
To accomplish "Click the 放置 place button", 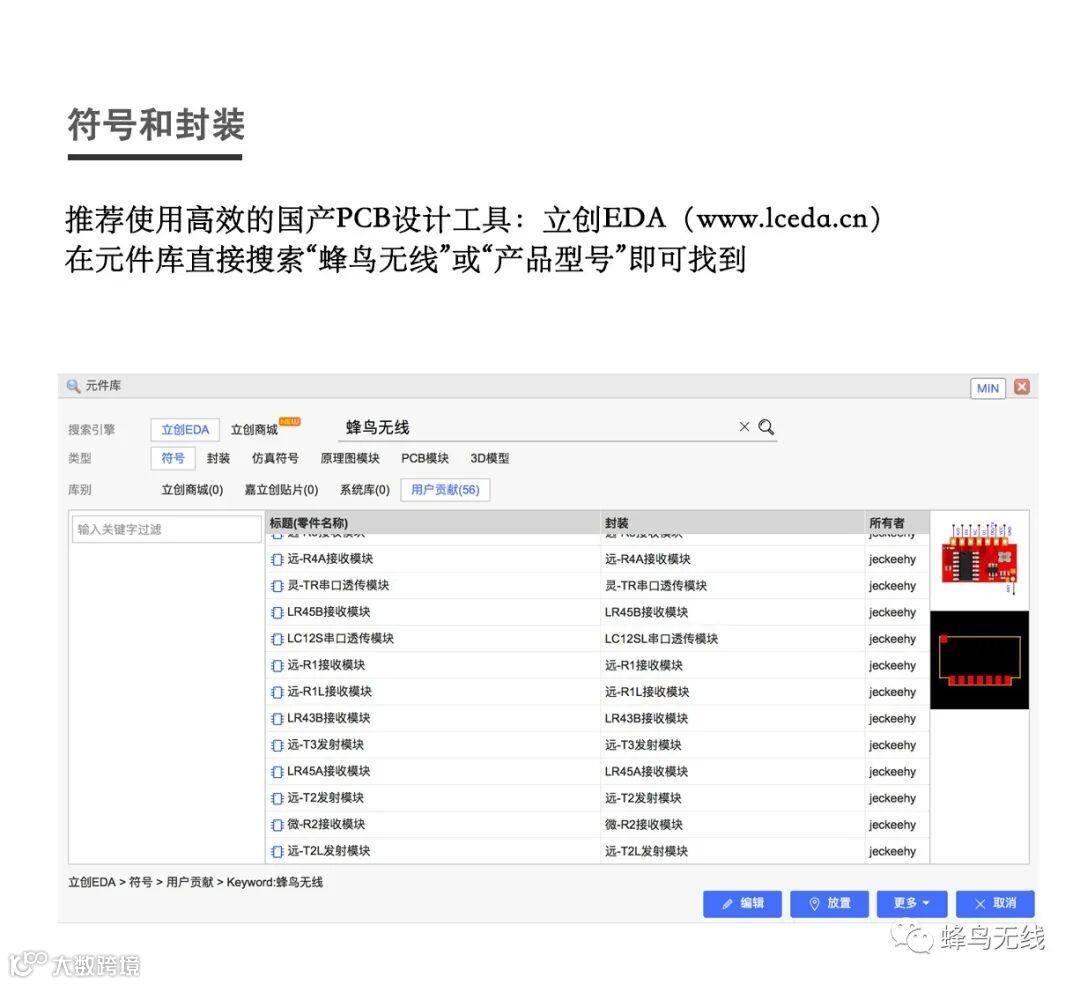I will click(x=829, y=904).
